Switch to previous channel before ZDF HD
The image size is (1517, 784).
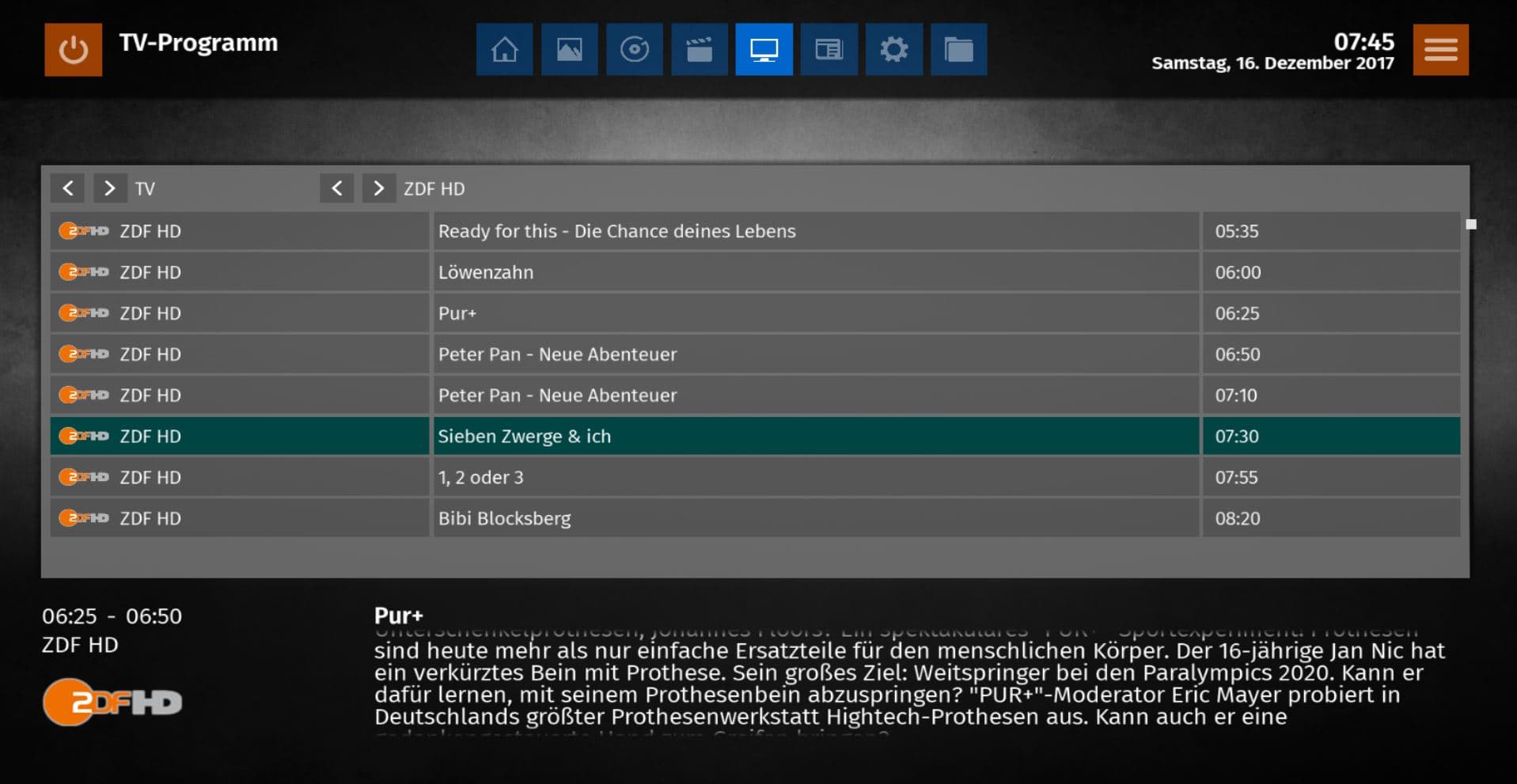click(x=337, y=188)
